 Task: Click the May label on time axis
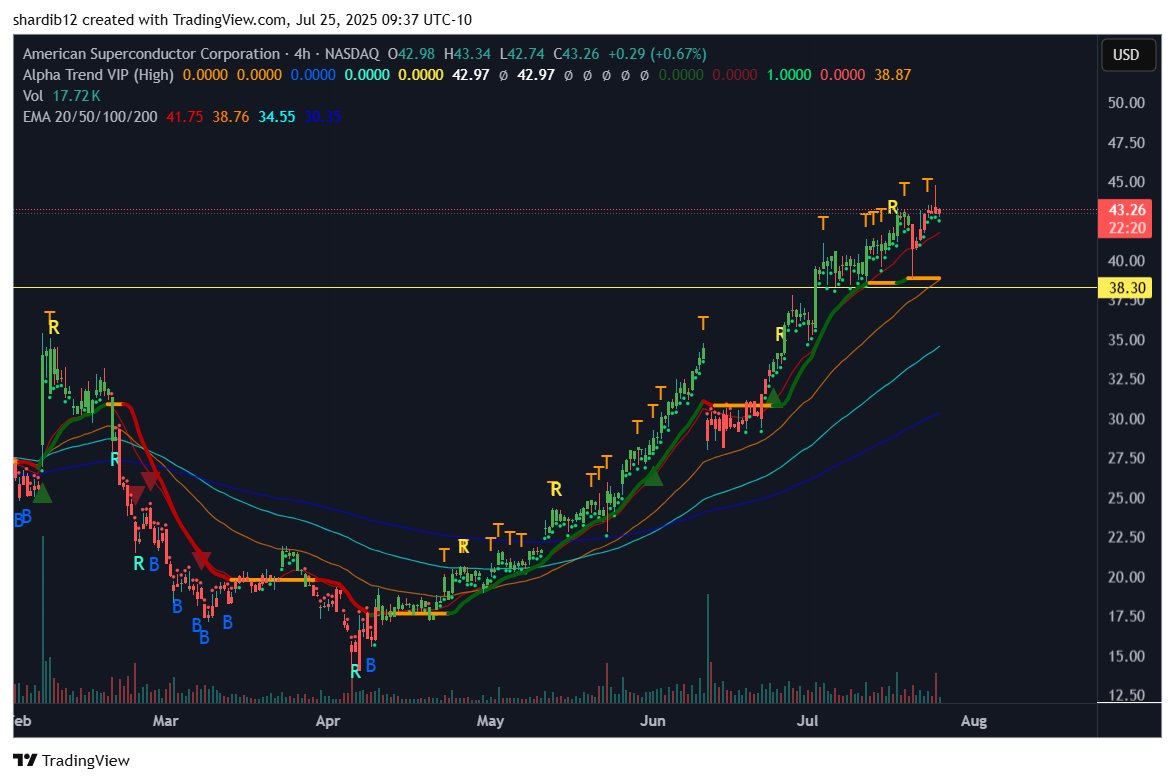490,721
